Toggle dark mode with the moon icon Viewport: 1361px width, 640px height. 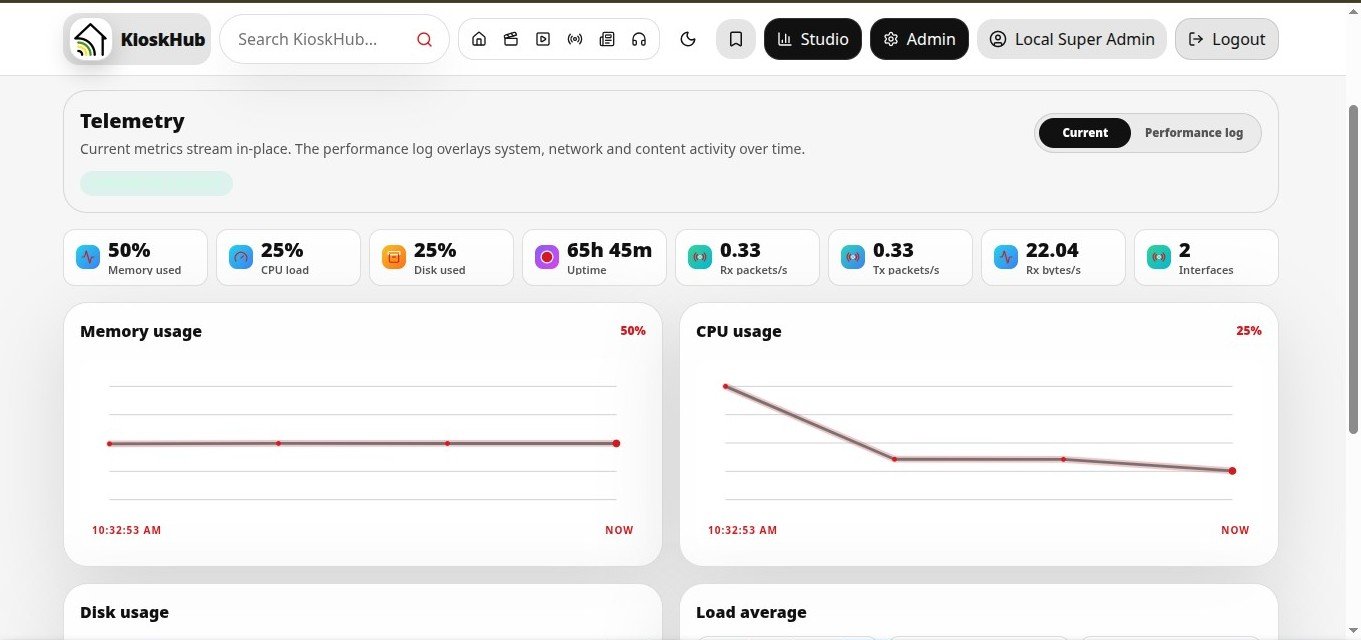pyautogui.click(x=688, y=39)
